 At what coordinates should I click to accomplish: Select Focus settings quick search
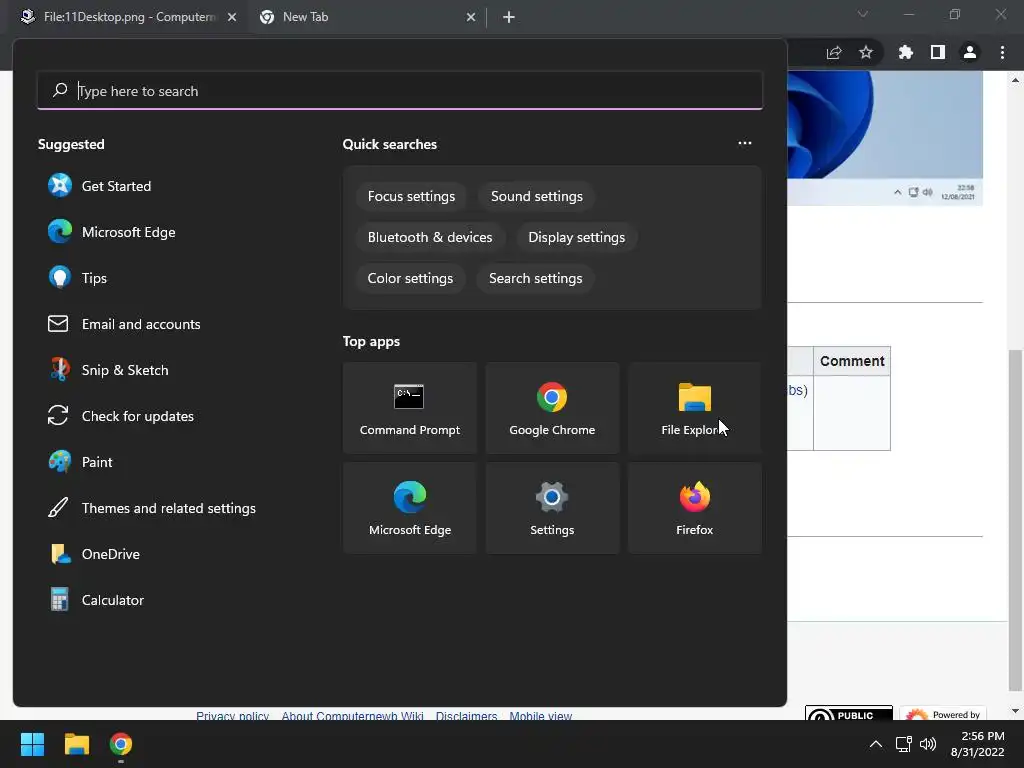click(411, 197)
